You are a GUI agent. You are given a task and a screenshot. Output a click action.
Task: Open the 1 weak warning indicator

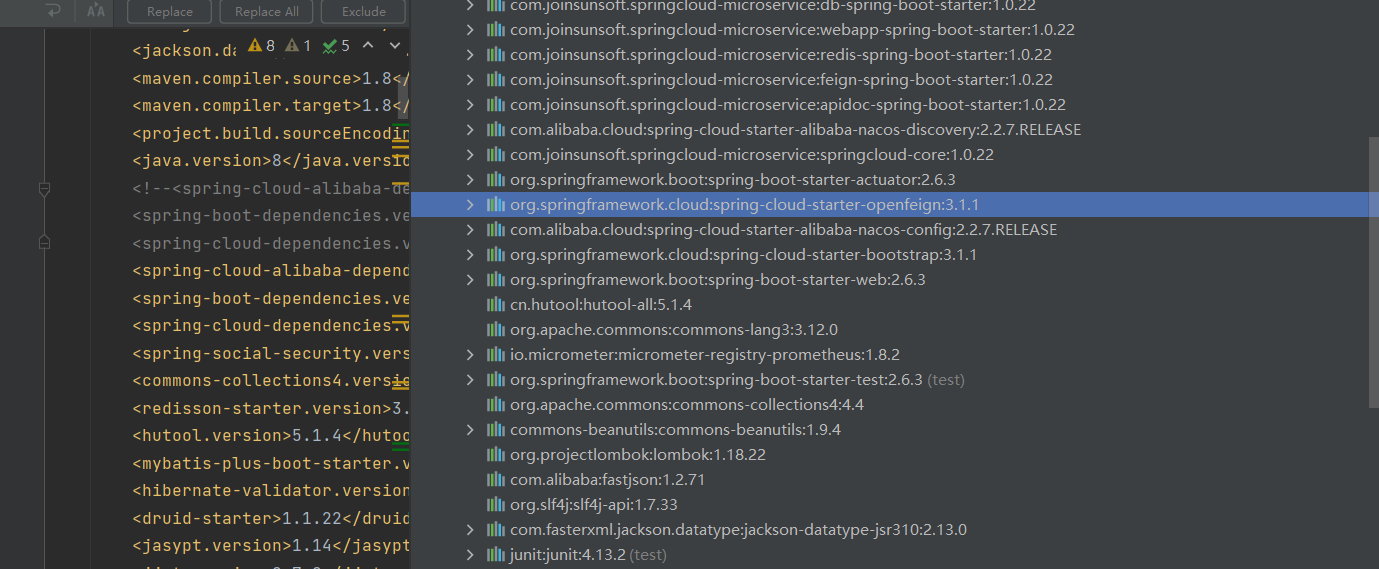[x=298, y=46]
